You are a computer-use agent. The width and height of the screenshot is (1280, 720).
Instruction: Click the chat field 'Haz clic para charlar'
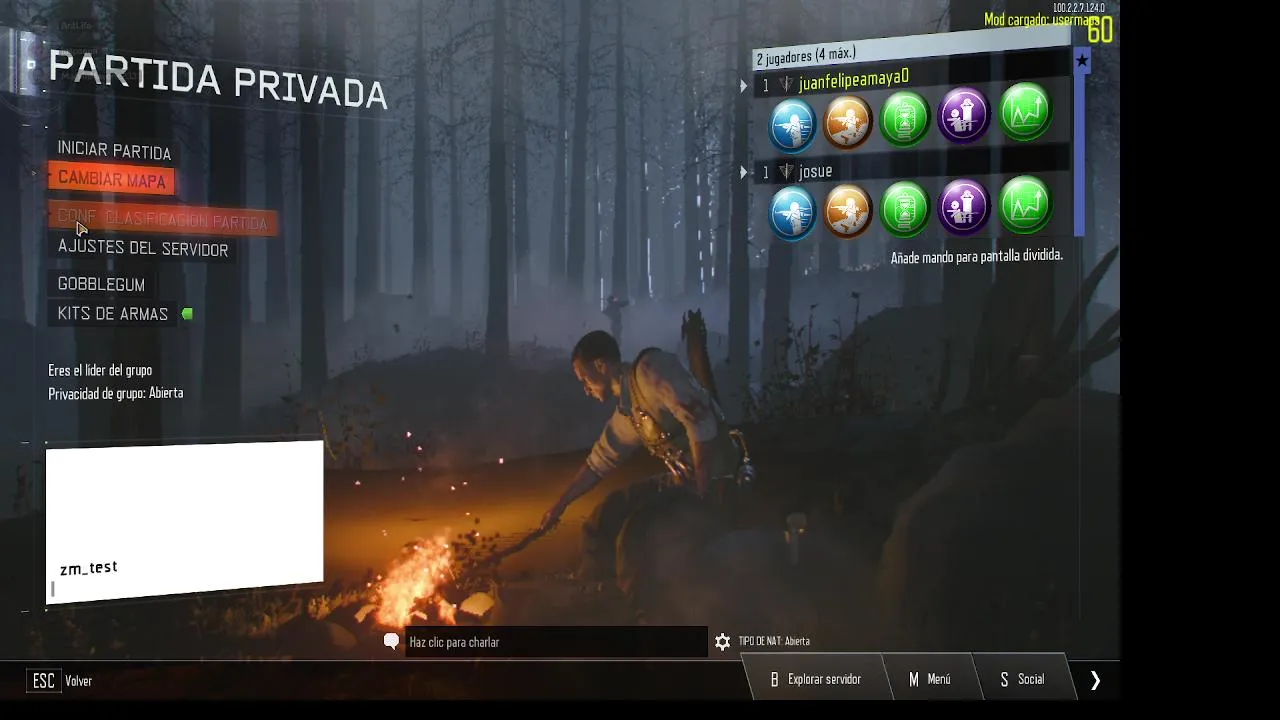click(x=556, y=642)
